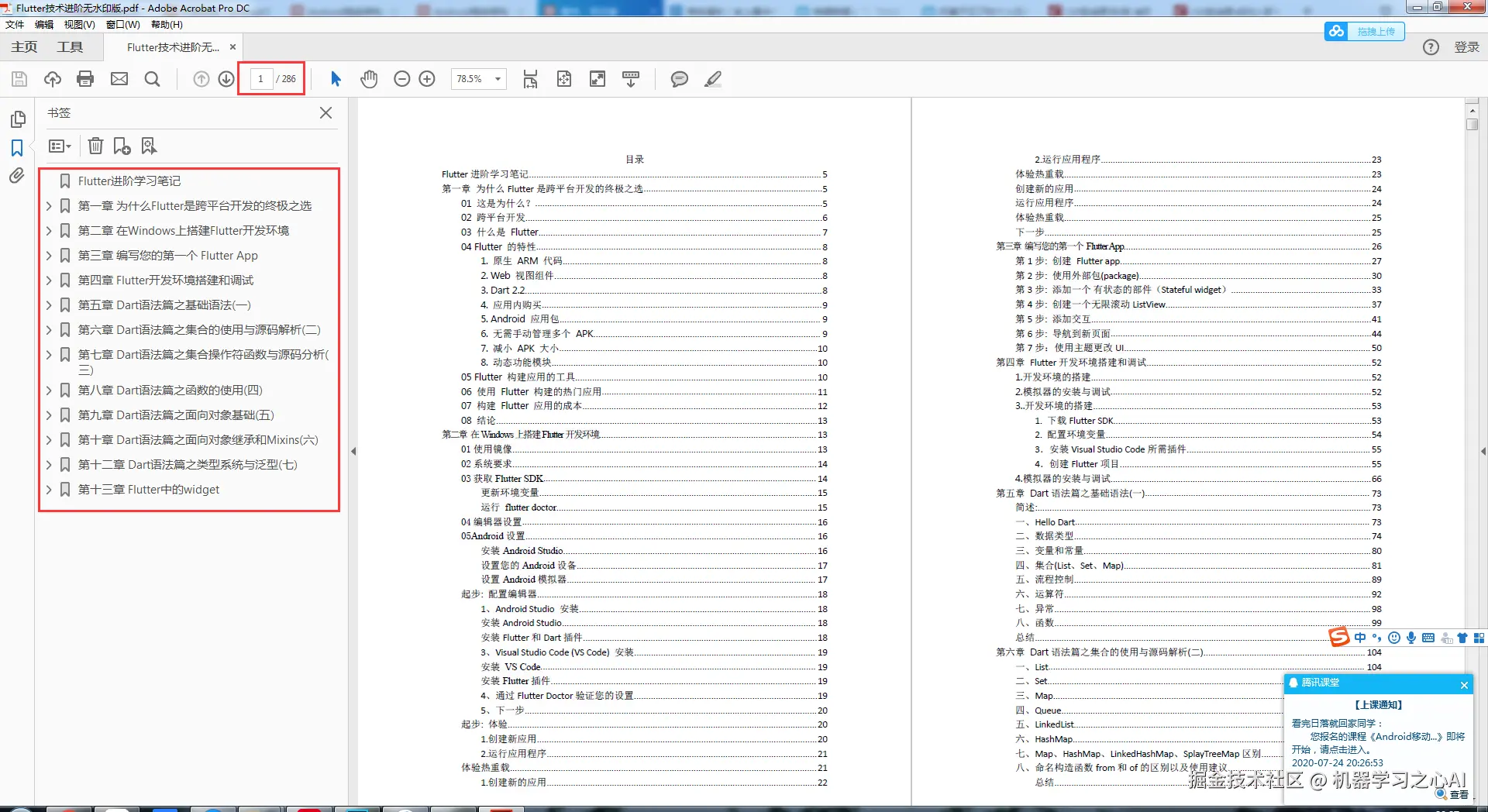Screen dimensions: 1488x812
Task: Open the 帮助(H) menu
Action: pyautogui.click(x=167, y=25)
